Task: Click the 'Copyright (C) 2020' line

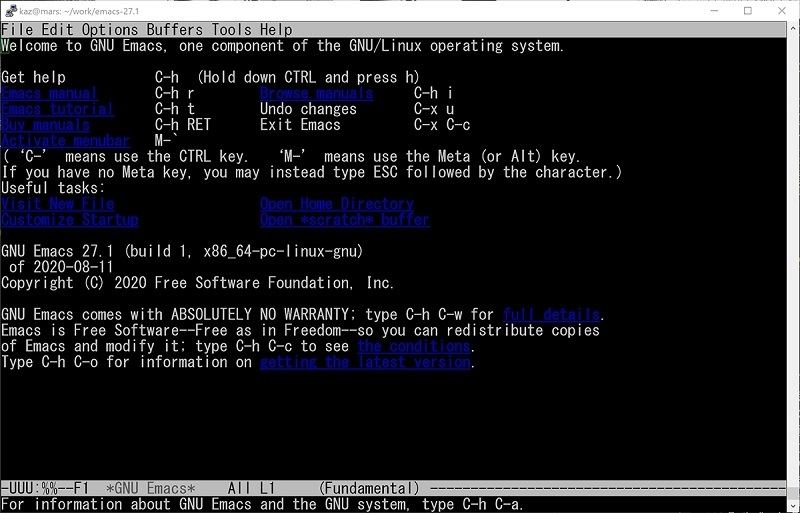Action: coord(197,283)
